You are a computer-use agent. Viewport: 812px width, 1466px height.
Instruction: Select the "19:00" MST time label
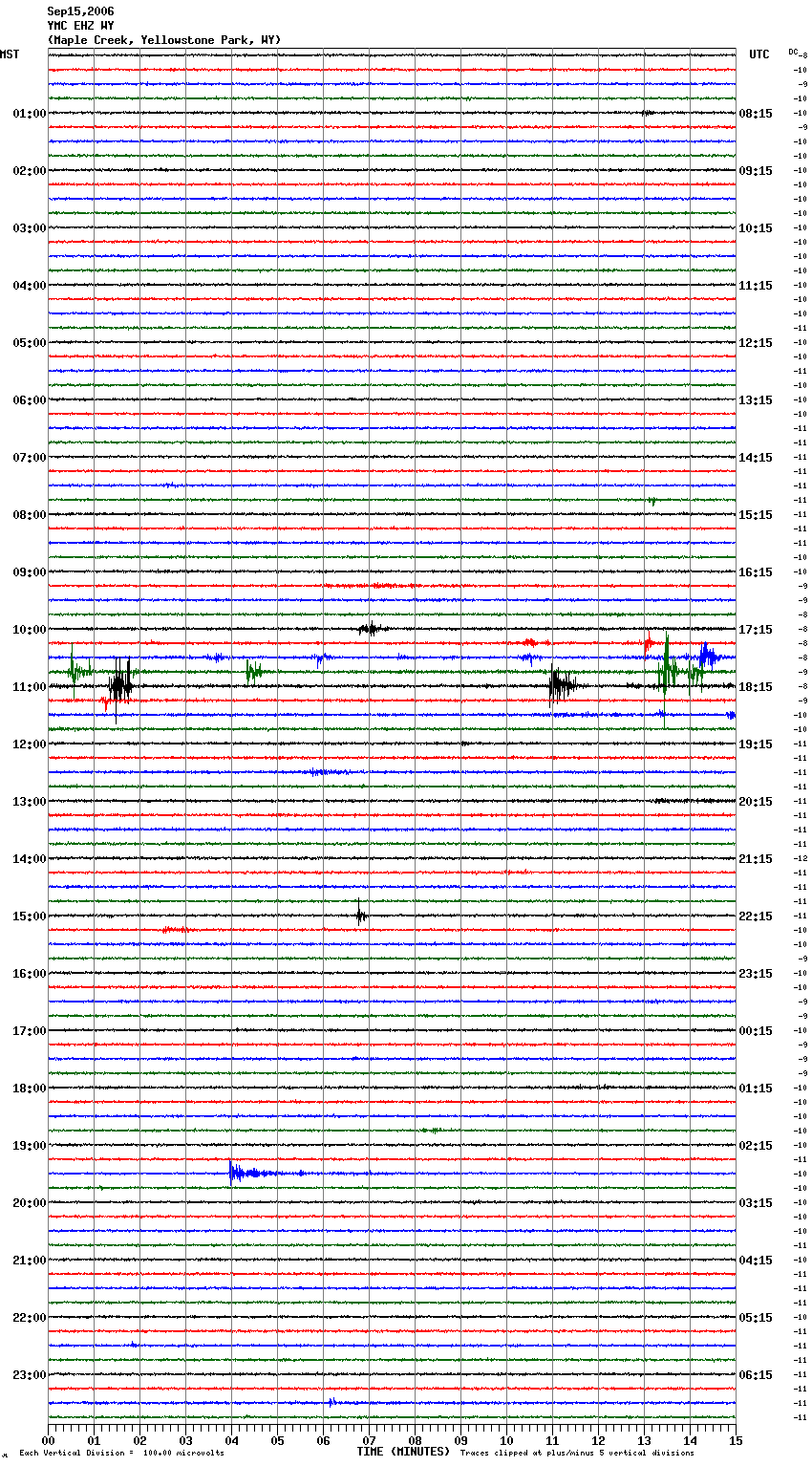tap(29, 1146)
